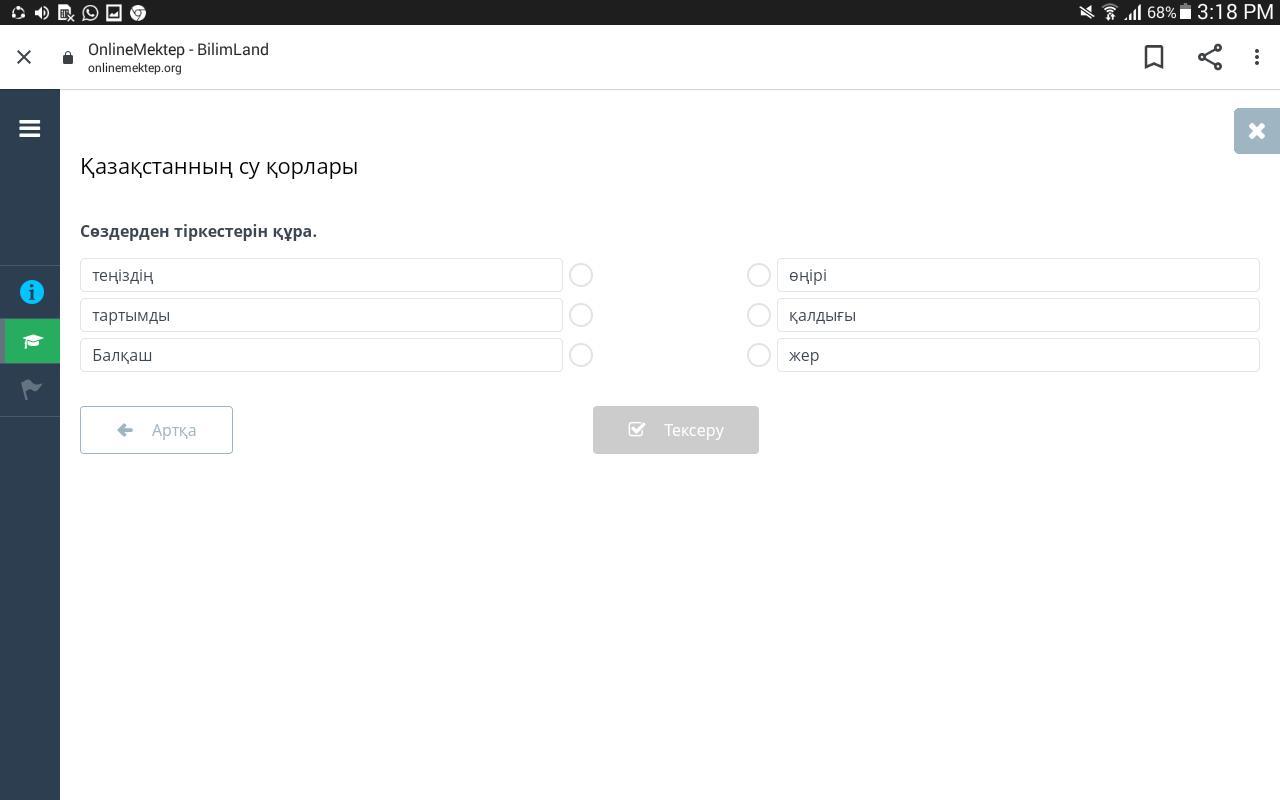Screen dimensions: 1280x800
Task: Select radio button next to Балқаш
Action: coord(581,355)
